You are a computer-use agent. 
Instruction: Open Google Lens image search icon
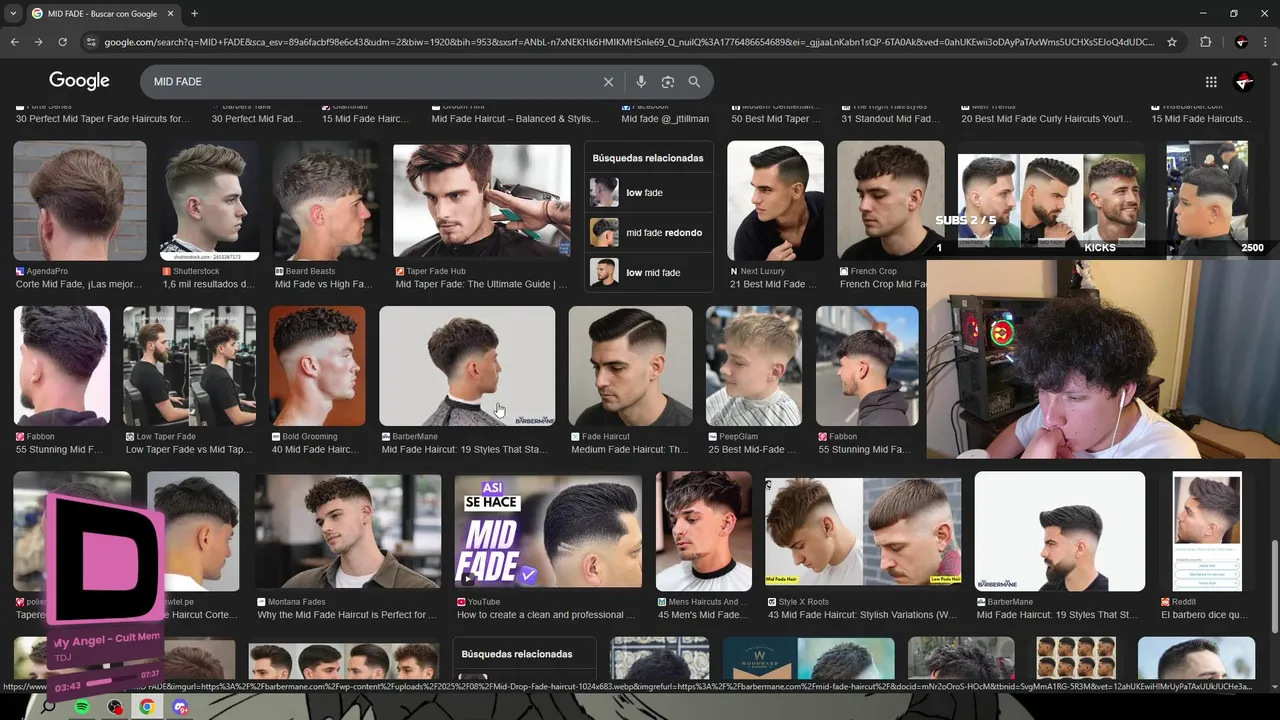click(x=668, y=82)
